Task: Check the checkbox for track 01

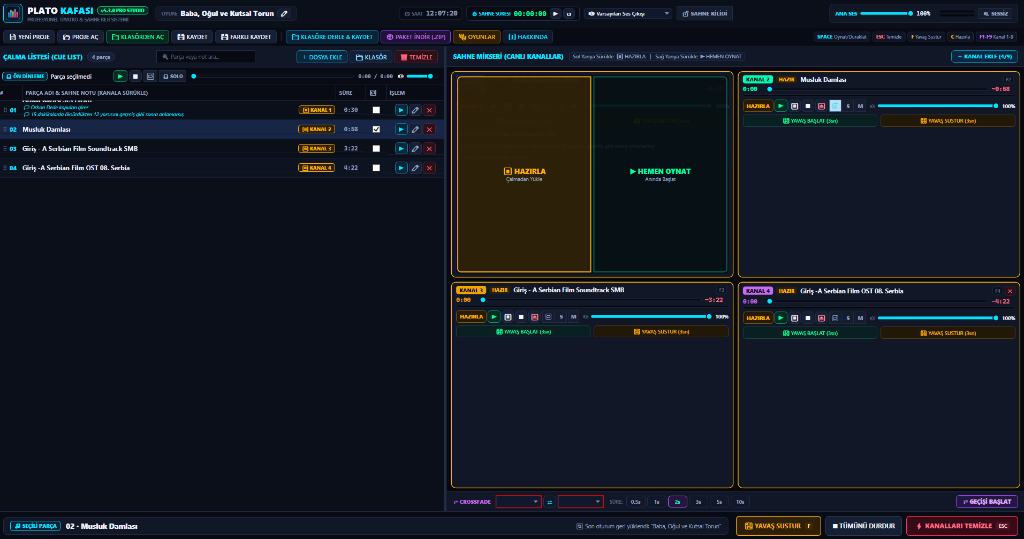Action: pos(376,110)
